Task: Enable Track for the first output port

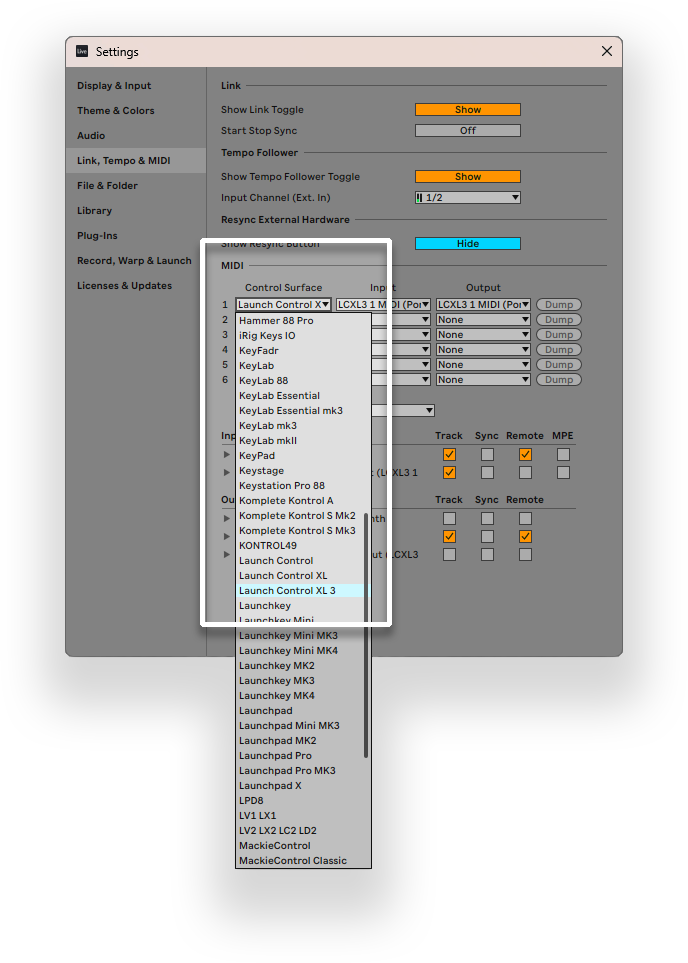Action: (x=450, y=518)
